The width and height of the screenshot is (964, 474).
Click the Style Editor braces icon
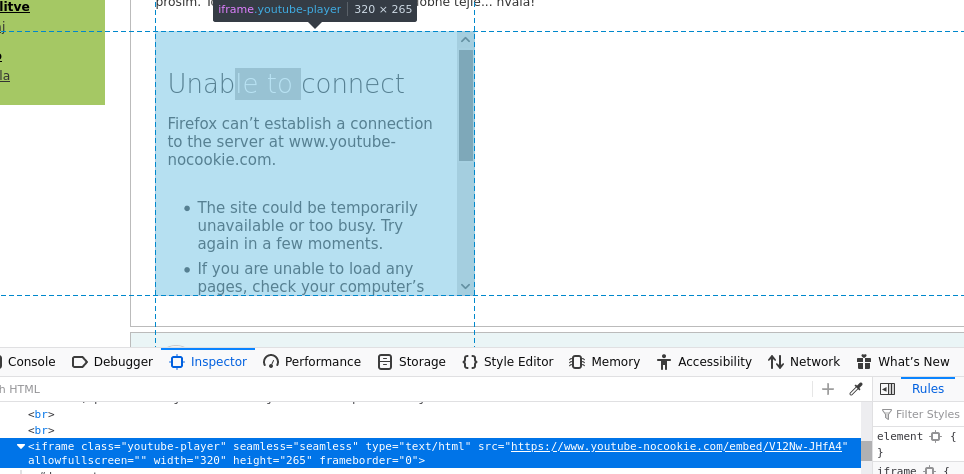pos(470,362)
